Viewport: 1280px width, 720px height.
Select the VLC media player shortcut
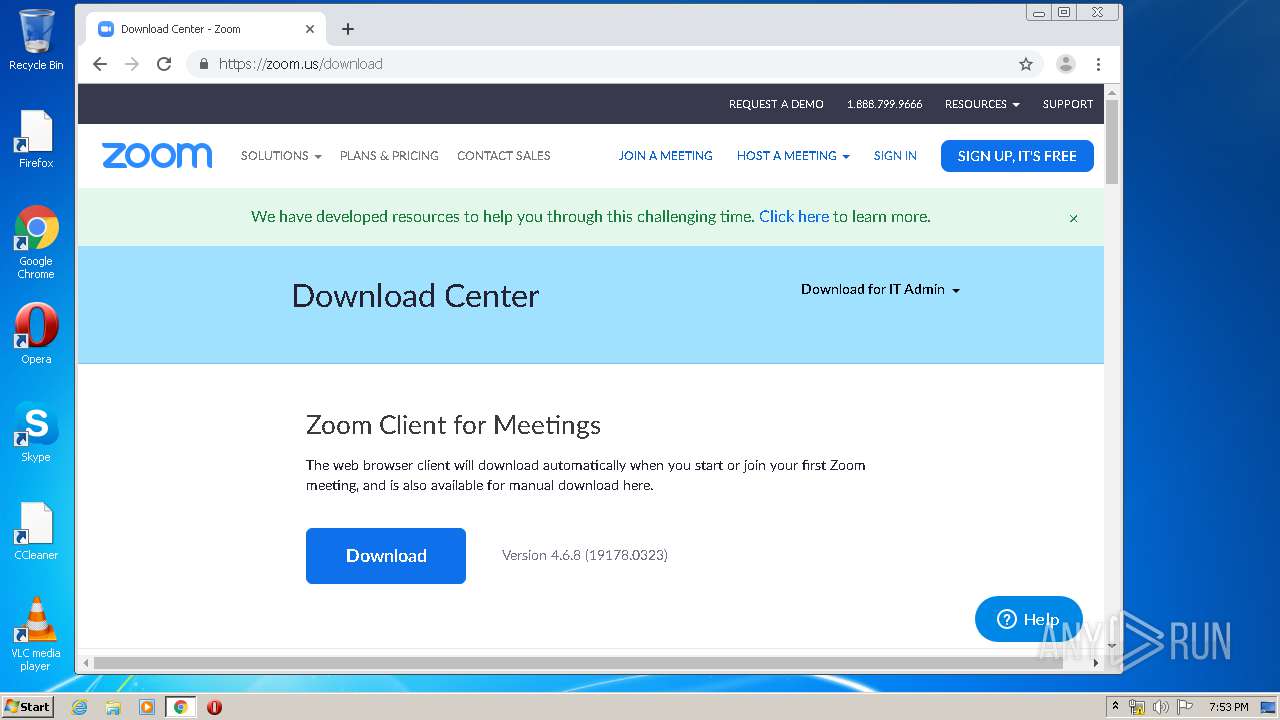coord(36,634)
